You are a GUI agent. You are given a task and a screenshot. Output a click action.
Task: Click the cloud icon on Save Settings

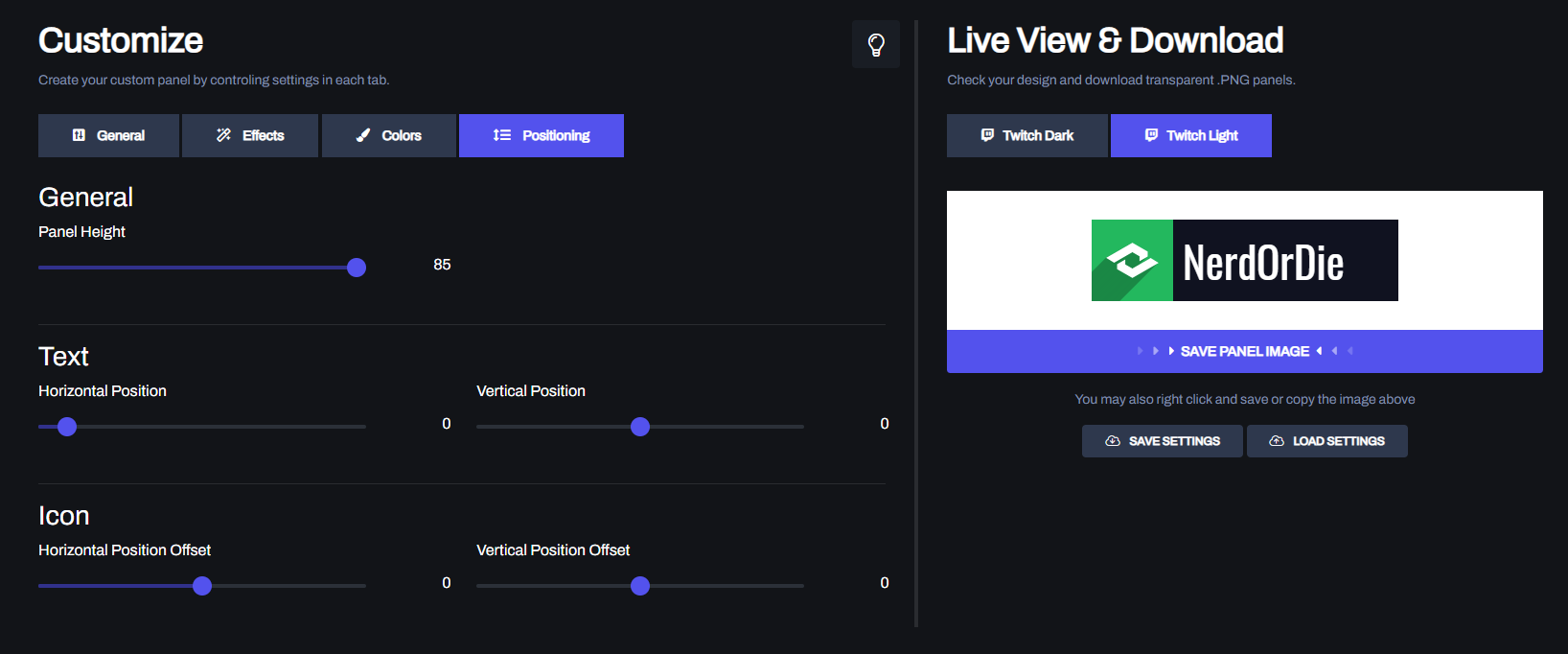point(1113,441)
